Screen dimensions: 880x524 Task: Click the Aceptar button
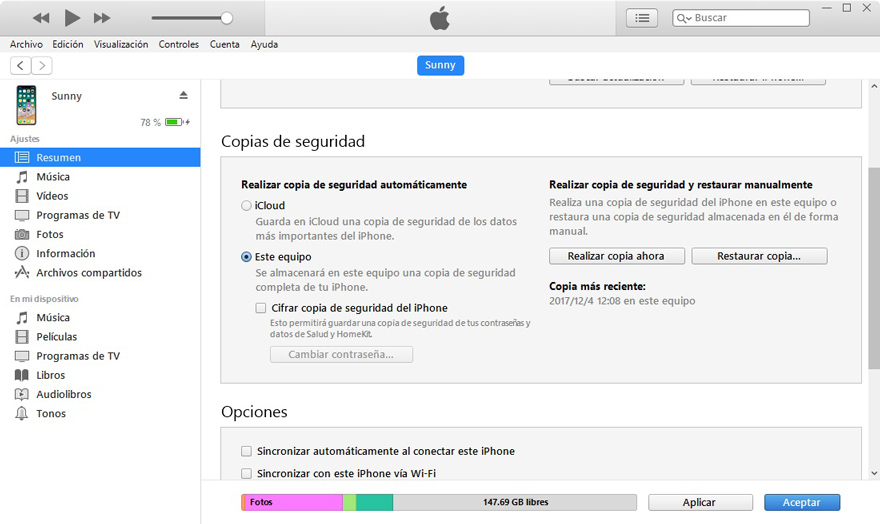[x=801, y=503]
